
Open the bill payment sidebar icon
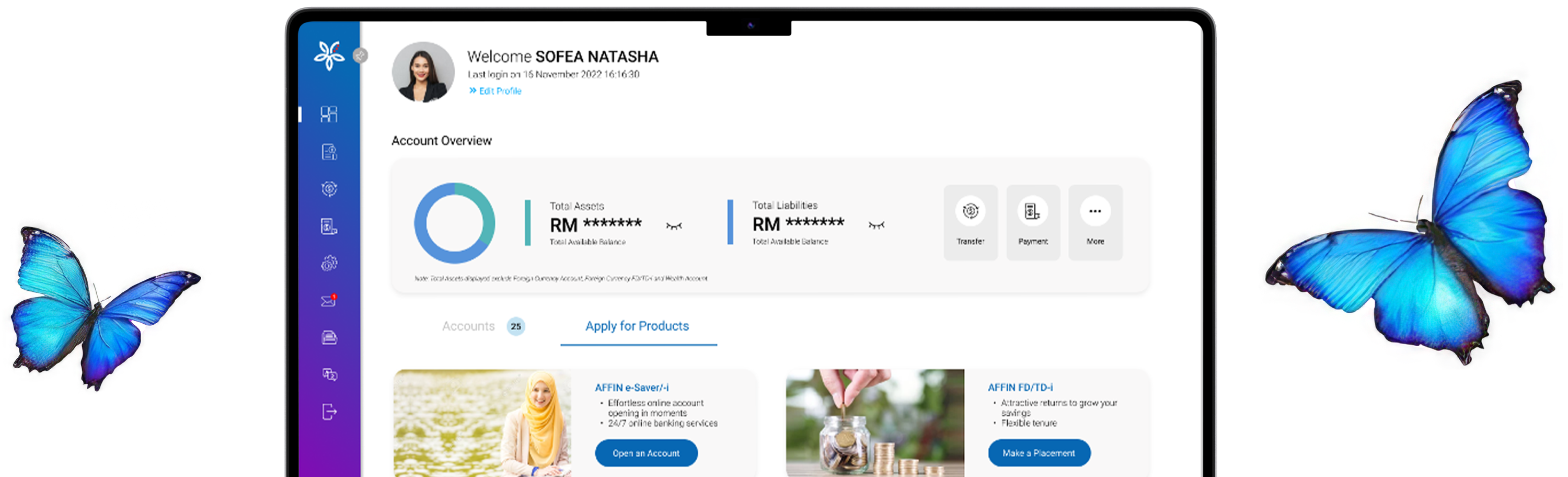click(x=329, y=226)
